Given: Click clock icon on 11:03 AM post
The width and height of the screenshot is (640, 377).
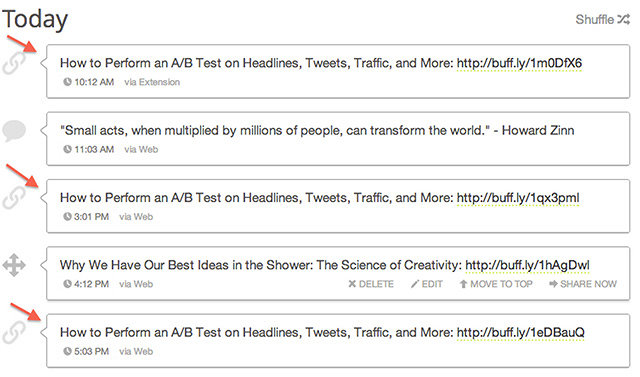Looking at the screenshot, I should pyautogui.click(x=67, y=149).
